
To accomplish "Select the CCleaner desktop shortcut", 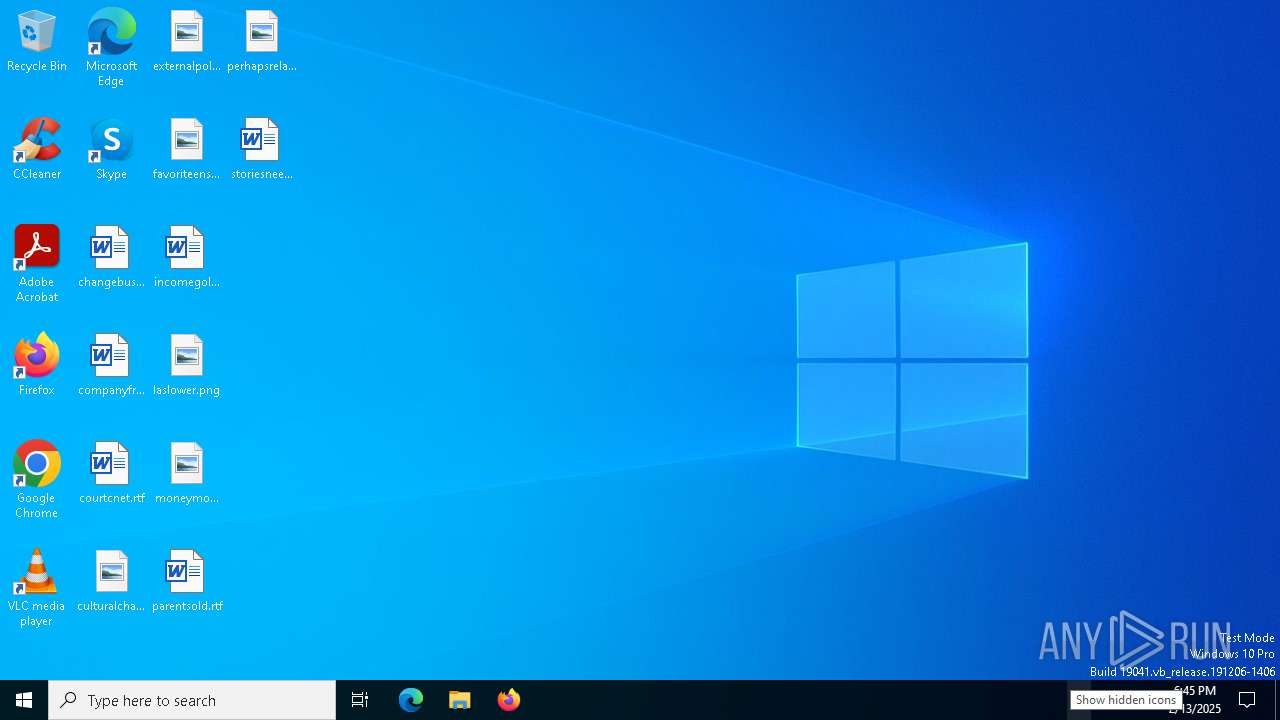I will pos(37,150).
